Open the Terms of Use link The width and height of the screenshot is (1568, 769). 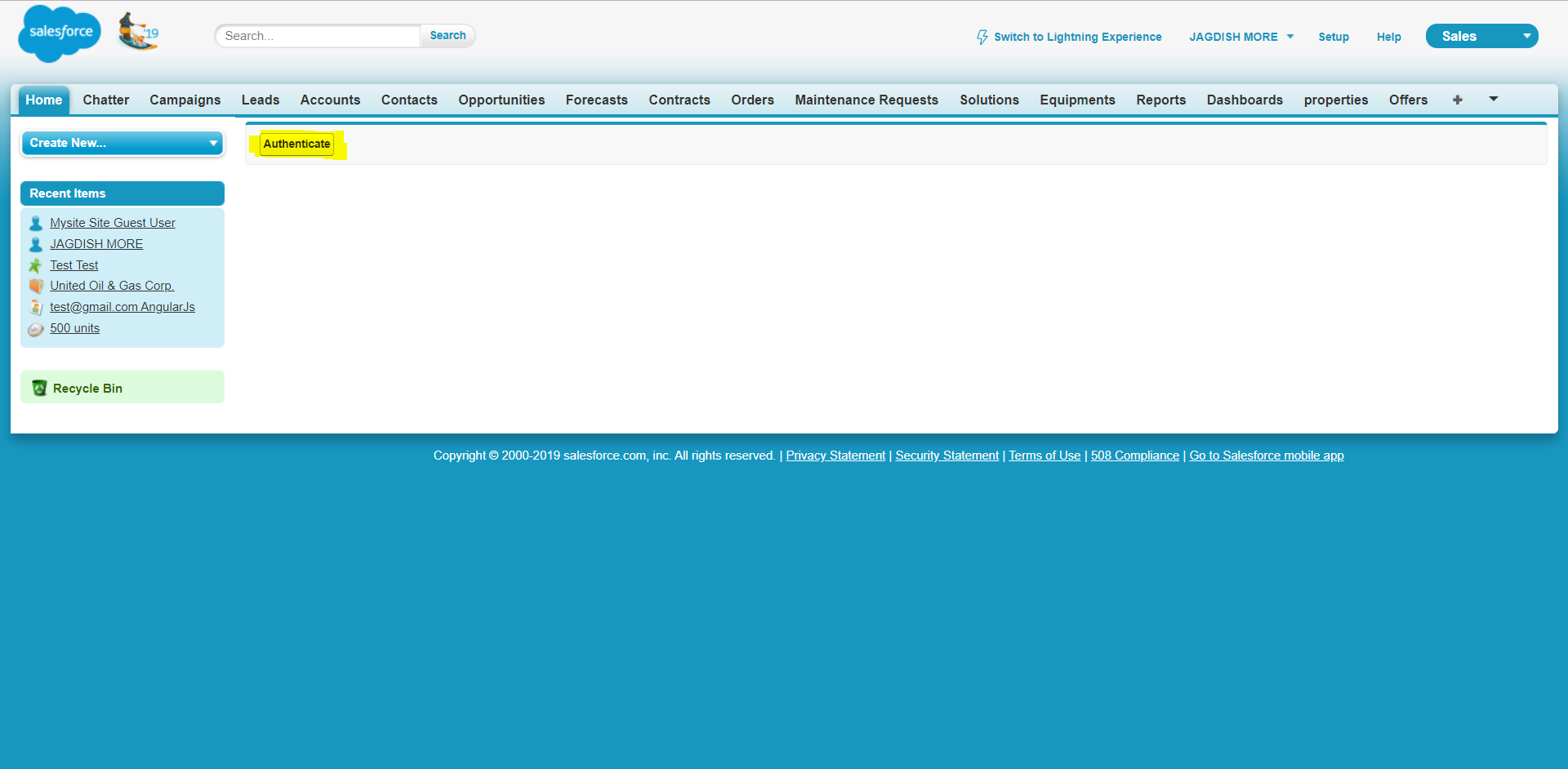[x=1045, y=456]
